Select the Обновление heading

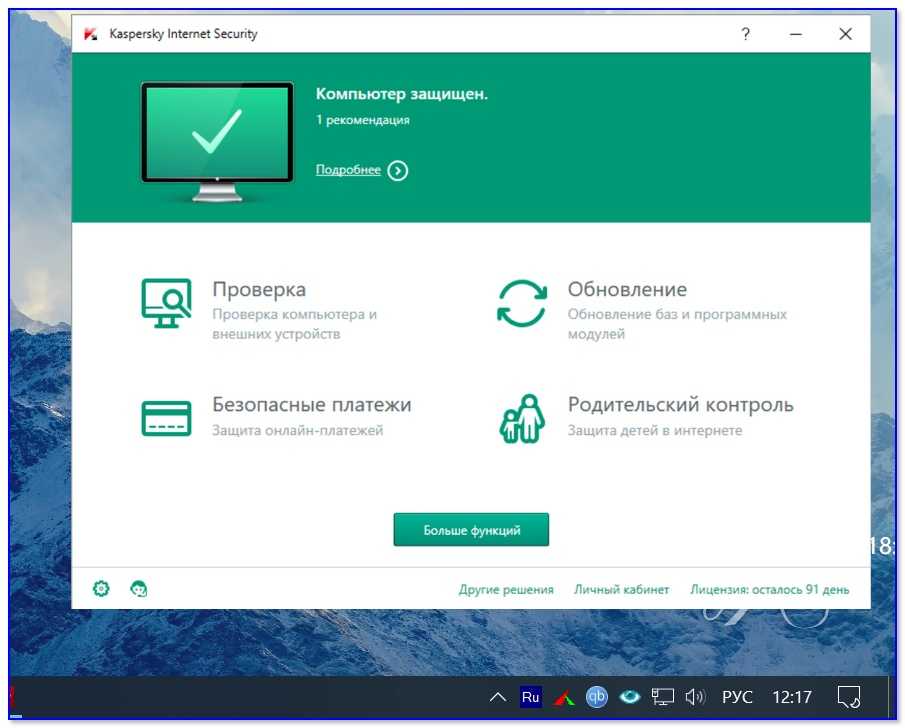pos(627,289)
